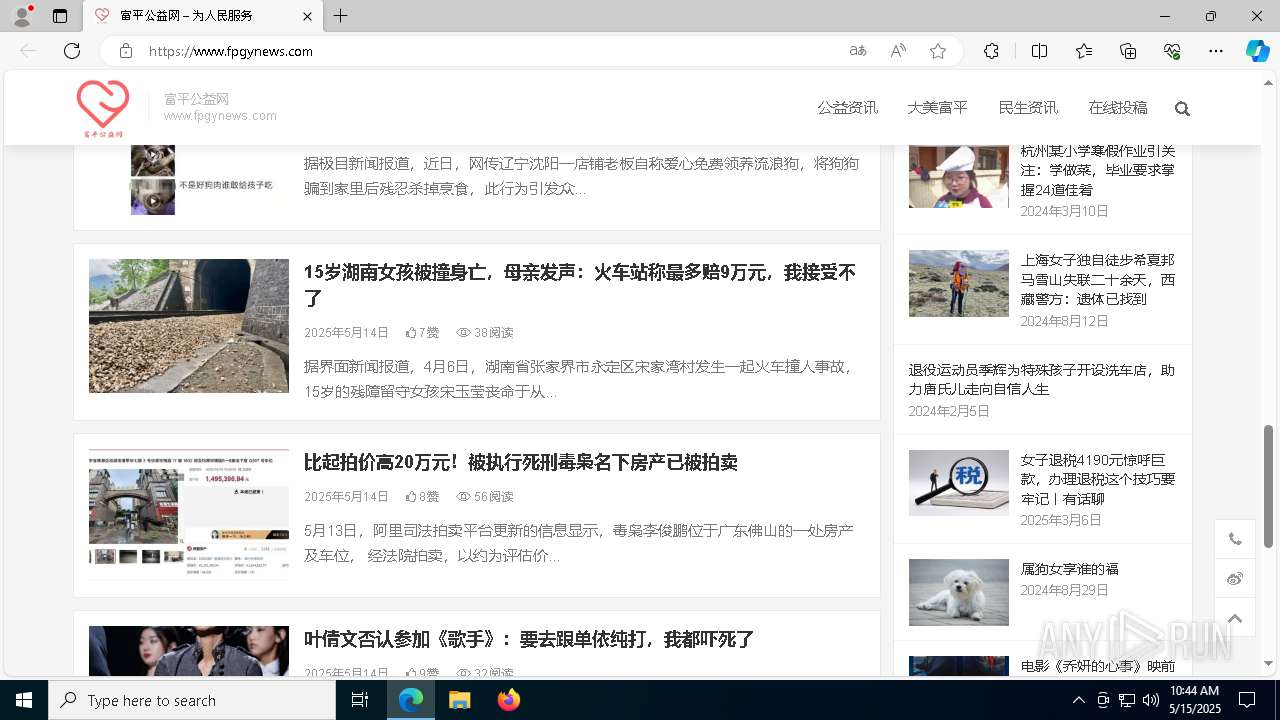Open the Copilot sidebar icon
Viewport: 1280px width, 720px height.
(1257, 51)
